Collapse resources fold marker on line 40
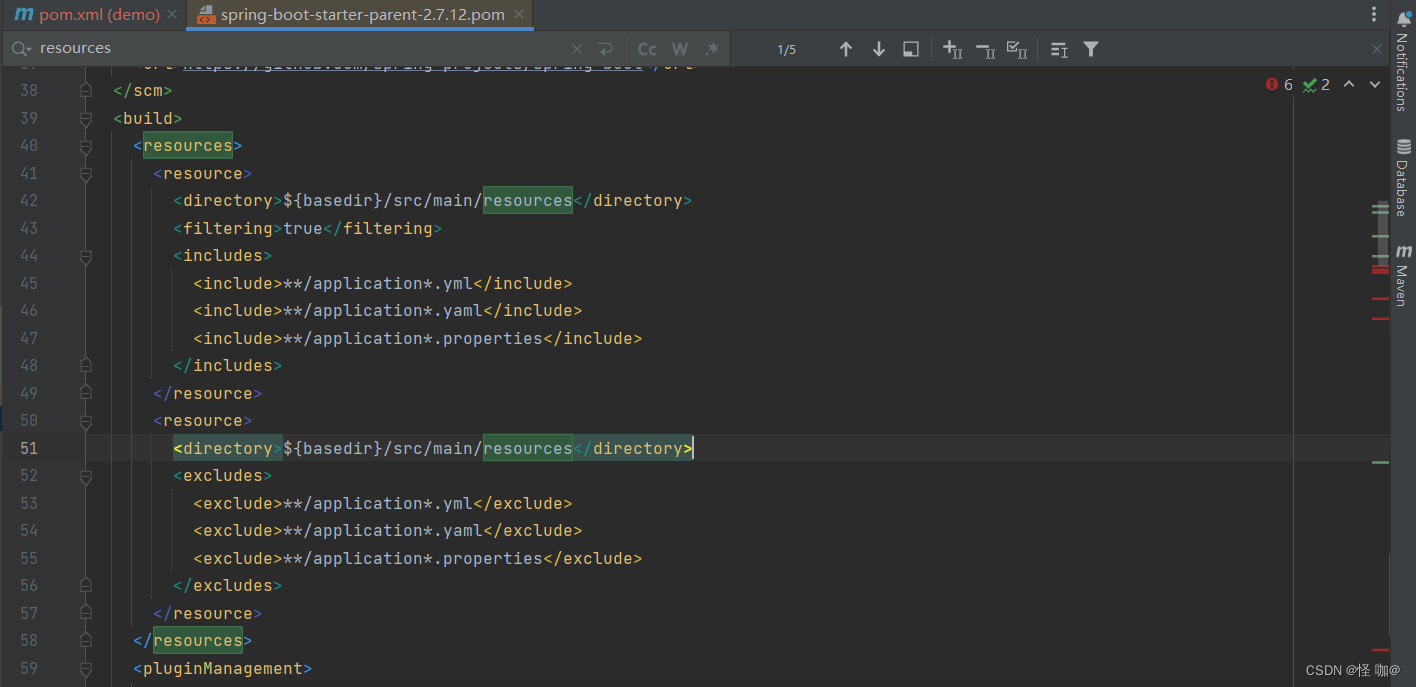1416x687 pixels. click(86, 146)
